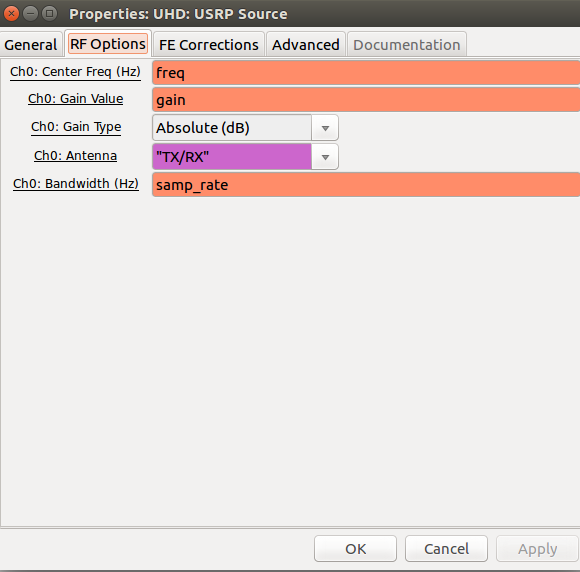Switch to the General tab
The image size is (580, 572).
[x=31, y=45]
